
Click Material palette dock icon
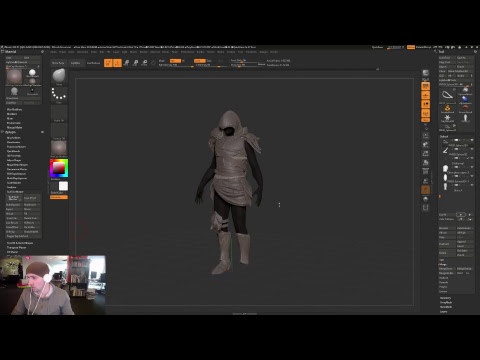[42, 52]
